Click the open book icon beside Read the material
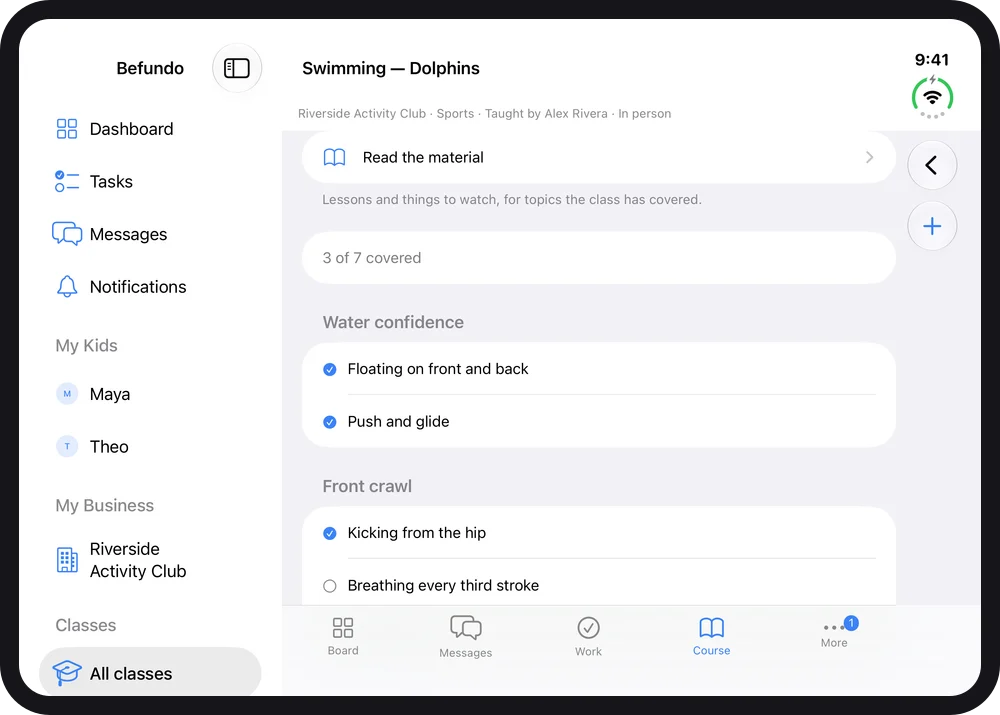This screenshot has height=715, width=1000. (x=334, y=158)
